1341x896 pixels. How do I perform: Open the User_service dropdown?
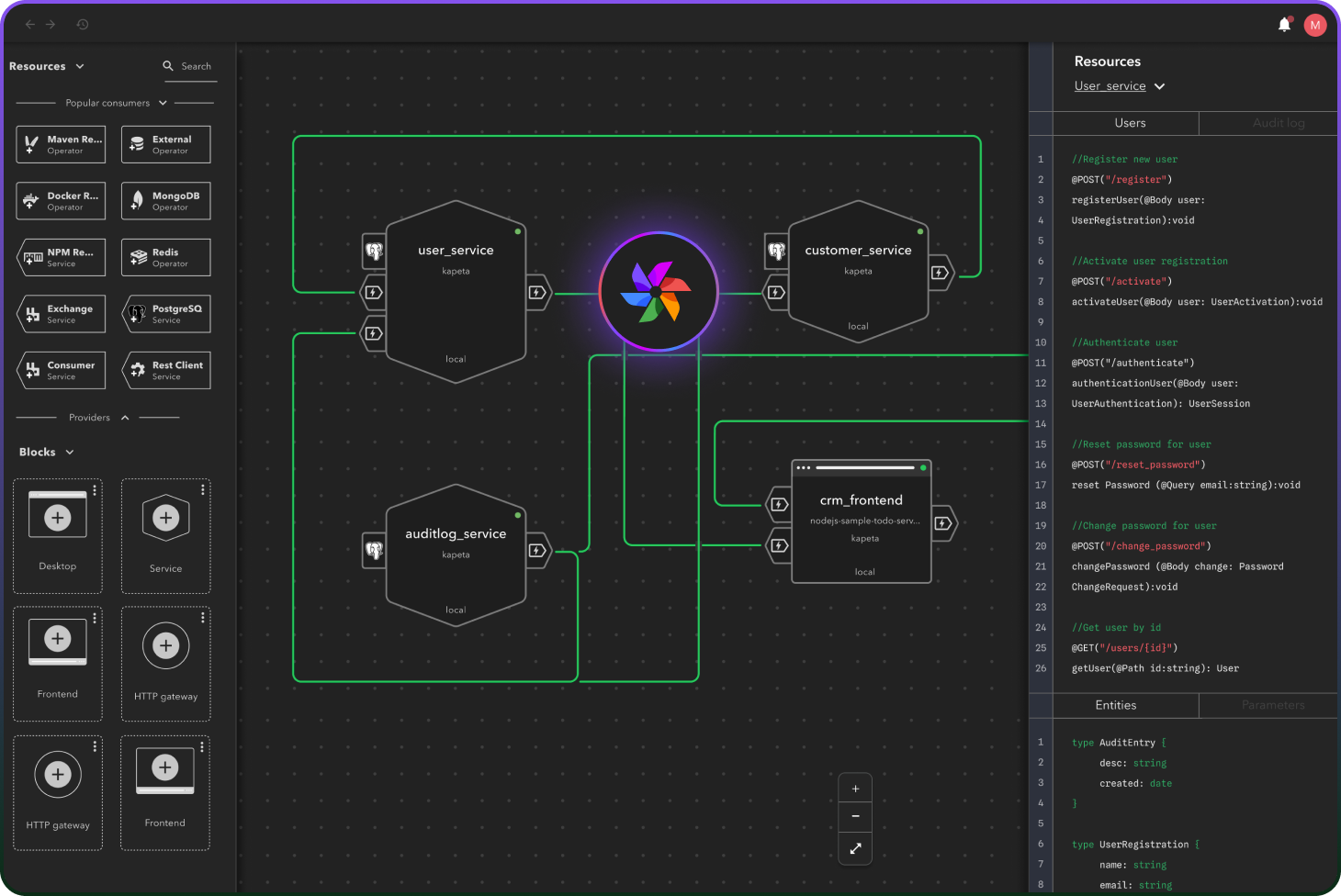tap(1120, 86)
